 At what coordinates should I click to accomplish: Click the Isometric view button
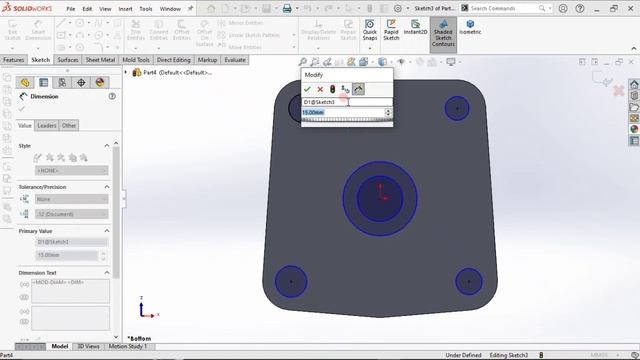[470, 27]
